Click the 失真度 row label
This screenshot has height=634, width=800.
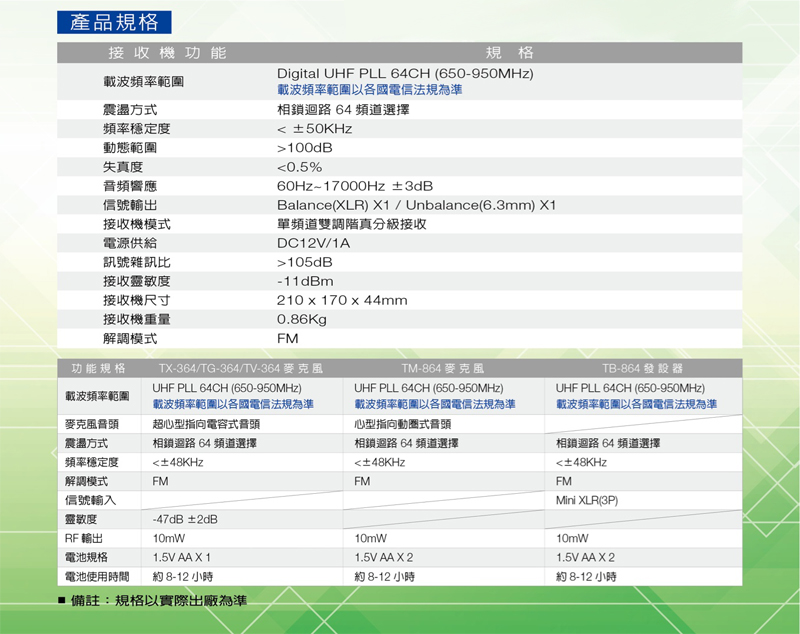pos(123,167)
